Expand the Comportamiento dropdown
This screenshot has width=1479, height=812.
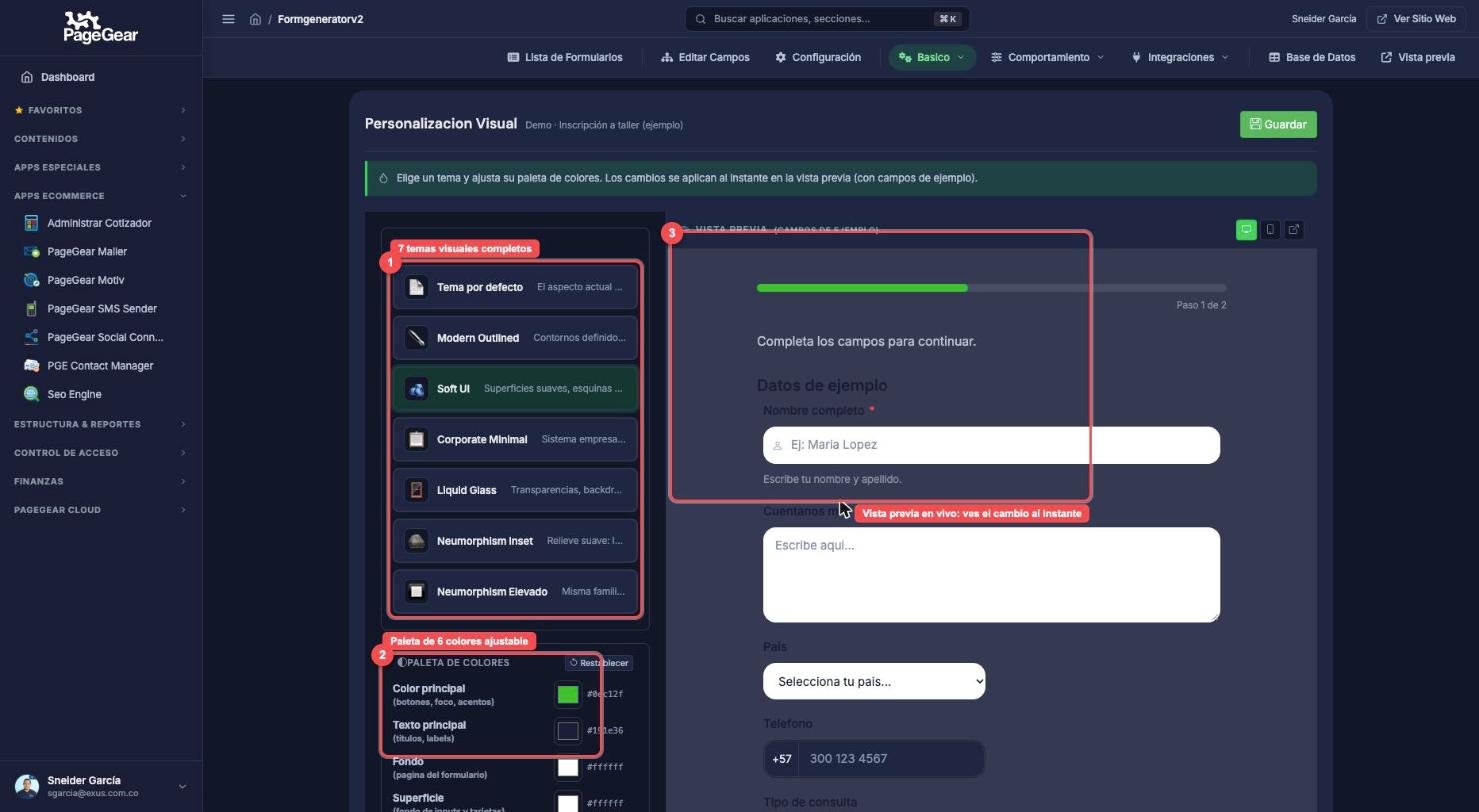[1047, 57]
